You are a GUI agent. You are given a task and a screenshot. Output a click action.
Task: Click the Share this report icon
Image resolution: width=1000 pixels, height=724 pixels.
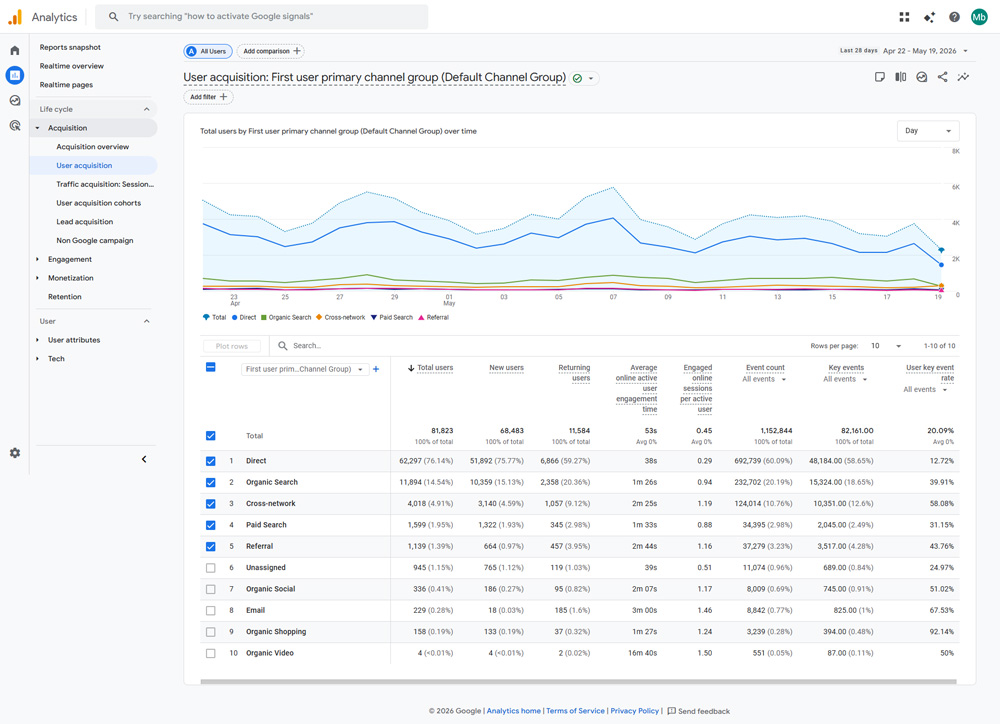coord(943,77)
